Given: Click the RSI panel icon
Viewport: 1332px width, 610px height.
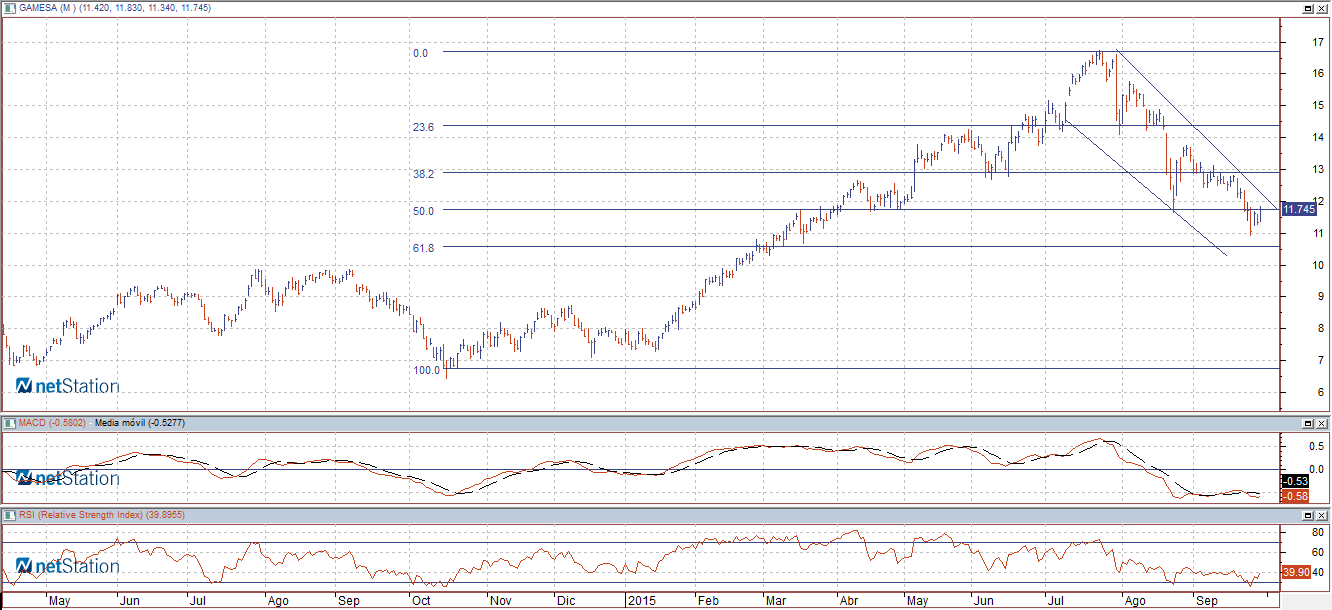Looking at the screenshot, I should click(7, 514).
